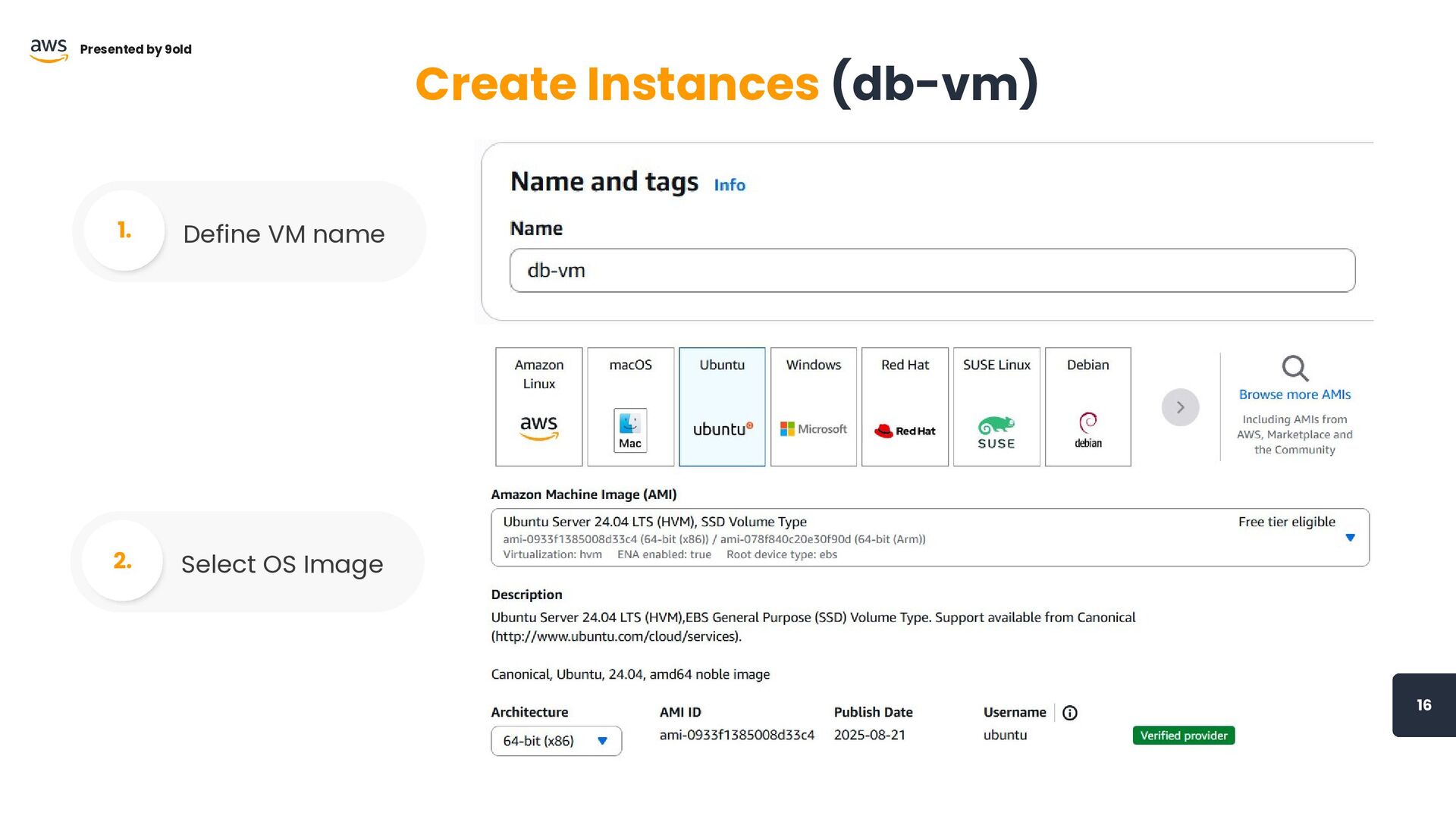This screenshot has width=1456, height=819.
Task: Select the Red Hat image tile
Action: click(x=905, y=407)
